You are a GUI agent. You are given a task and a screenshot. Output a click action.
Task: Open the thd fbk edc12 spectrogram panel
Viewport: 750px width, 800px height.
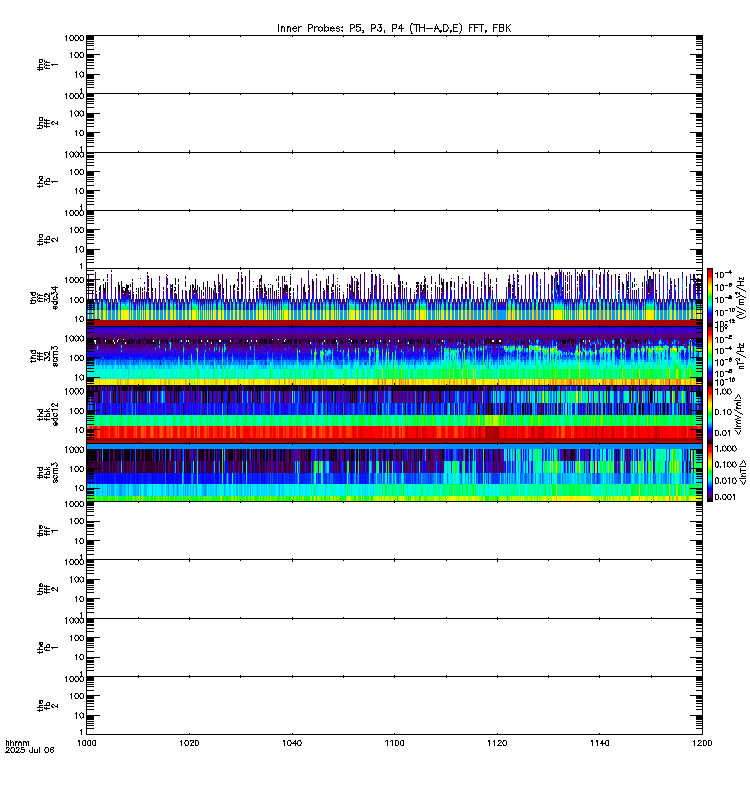click(394, 414)
